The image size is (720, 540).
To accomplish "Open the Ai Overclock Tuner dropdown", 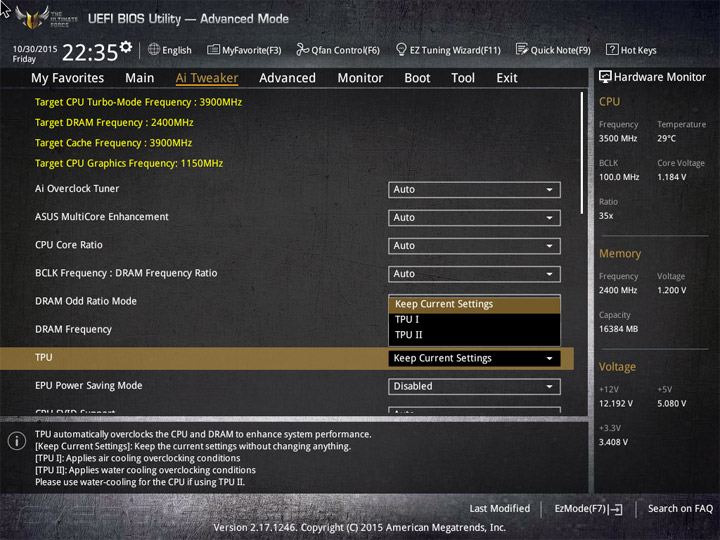I will click(x=474, y=190).
